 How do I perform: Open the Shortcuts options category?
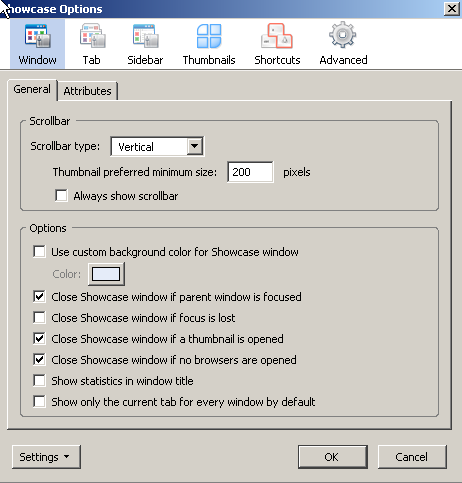point(277,44)
